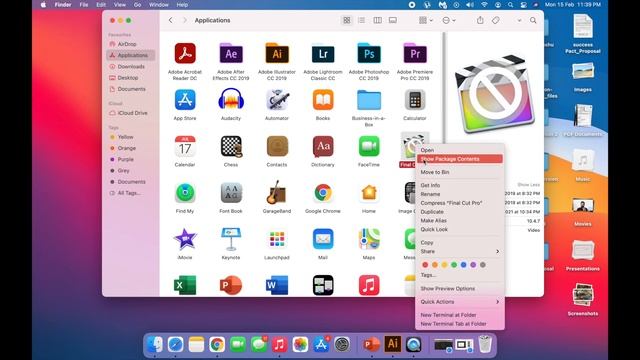The image size is (640, 360).
Task: Select the Chess app icon
Action: pyautogui.click(x=231, y=147)
